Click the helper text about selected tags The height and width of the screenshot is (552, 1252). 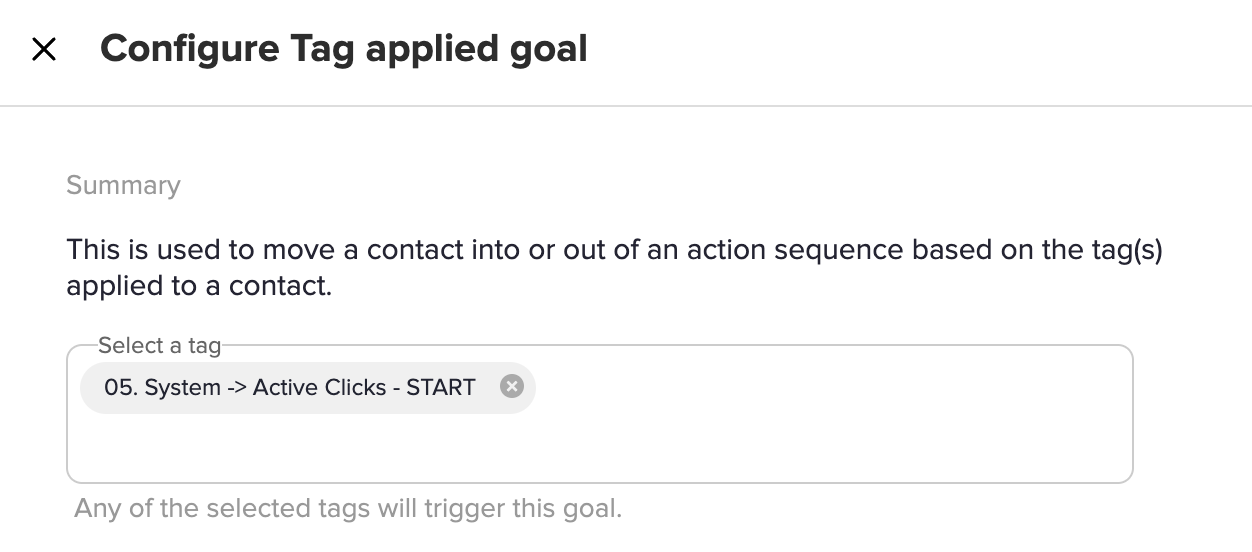click(x=348, y=508)
